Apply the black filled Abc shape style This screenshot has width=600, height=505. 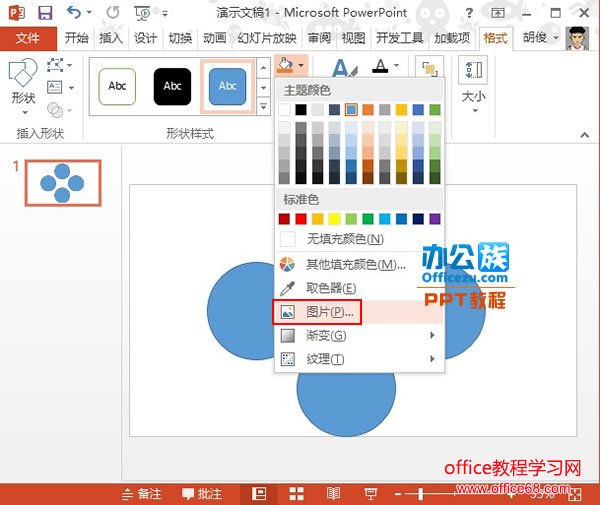pyautogui.click(x=172, y=86)
